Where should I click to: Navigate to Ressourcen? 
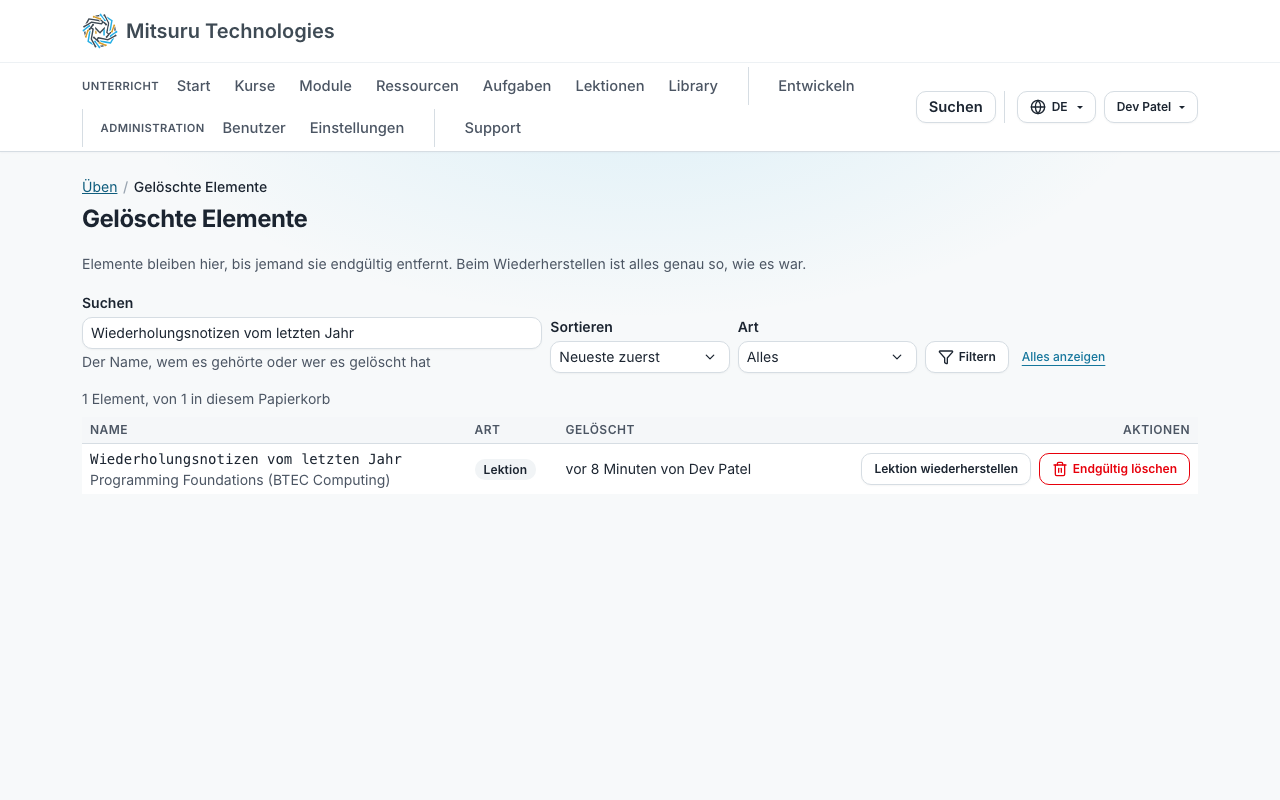tap(417, 86)
